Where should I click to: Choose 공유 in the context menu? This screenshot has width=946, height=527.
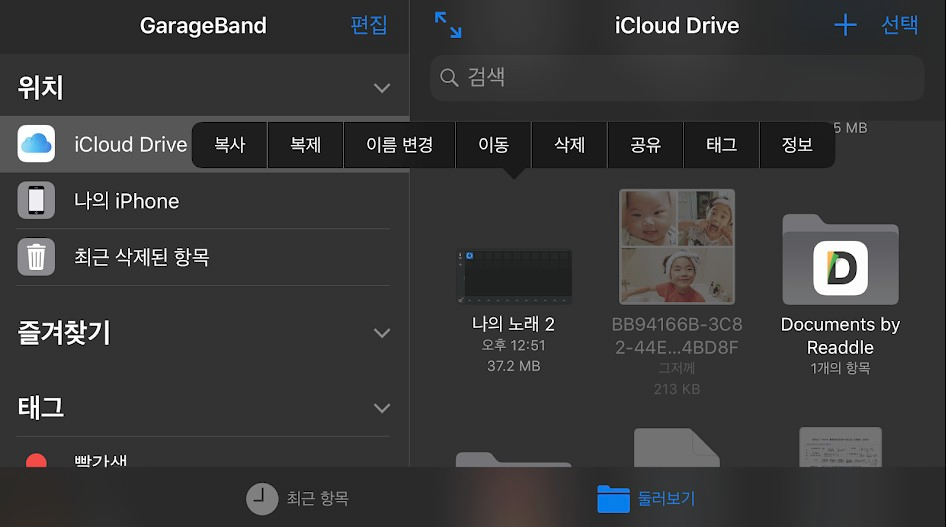click(x=646, y=145)
